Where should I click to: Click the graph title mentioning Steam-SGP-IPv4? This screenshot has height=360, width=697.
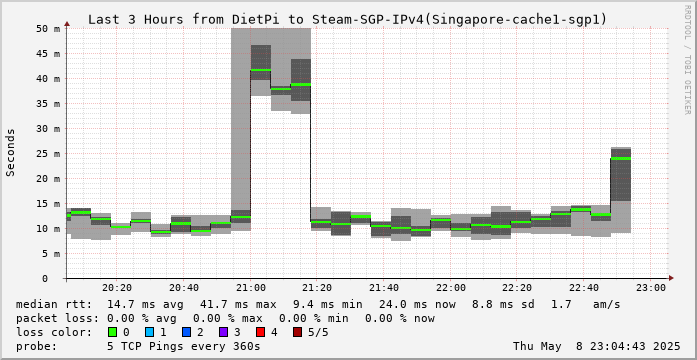347,20
